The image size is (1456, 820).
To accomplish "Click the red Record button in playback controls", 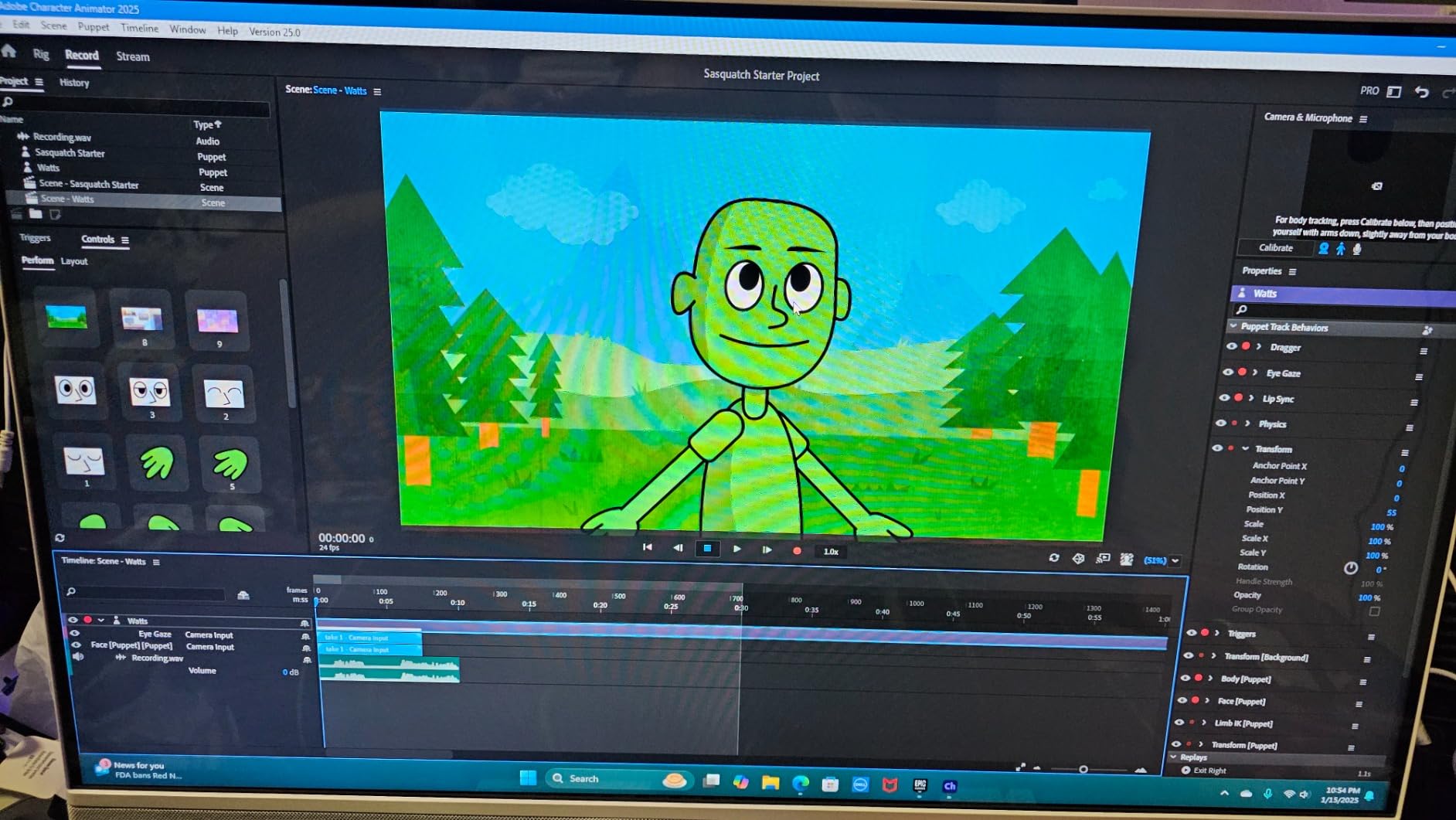I will click(797, 551).
